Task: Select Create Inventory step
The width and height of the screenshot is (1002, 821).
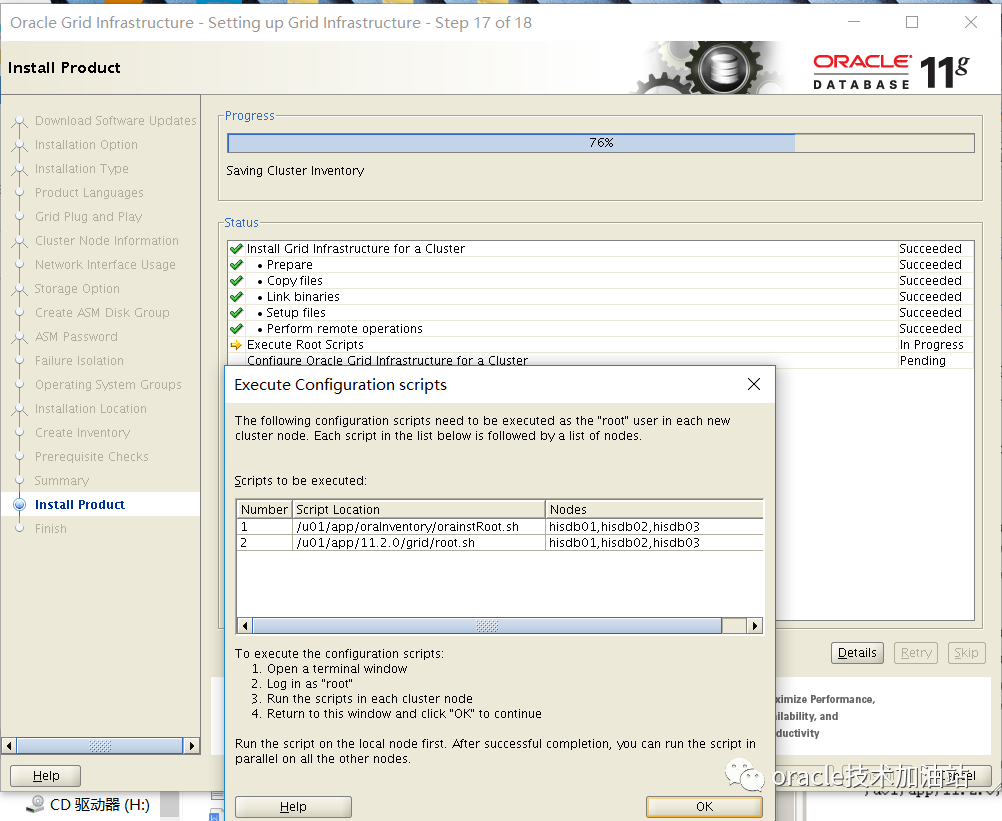Action: click(x=82, y=433)
